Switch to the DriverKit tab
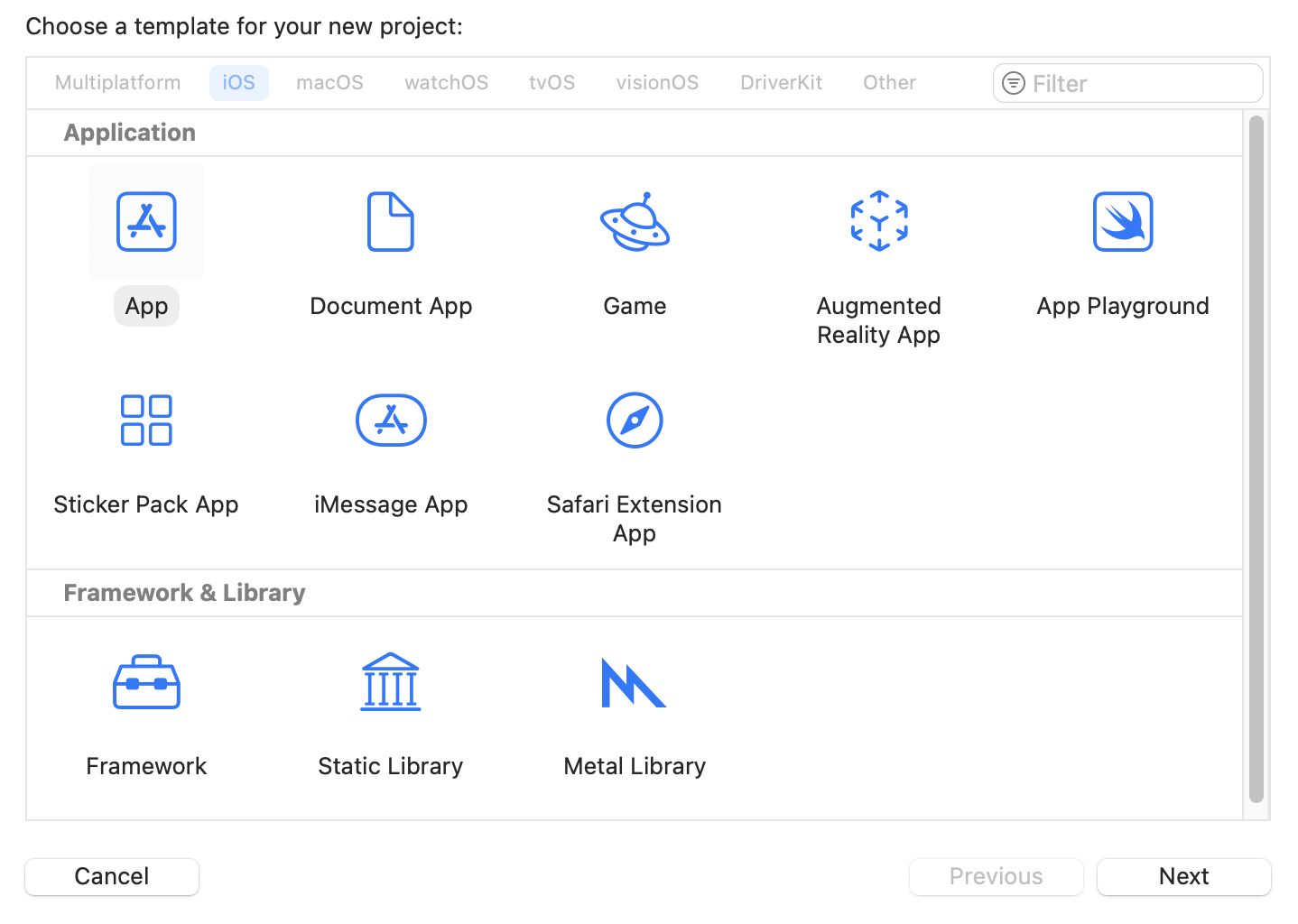Image resolution: width=1298 pixels, height=924 pixels. (x=782, y=83)
